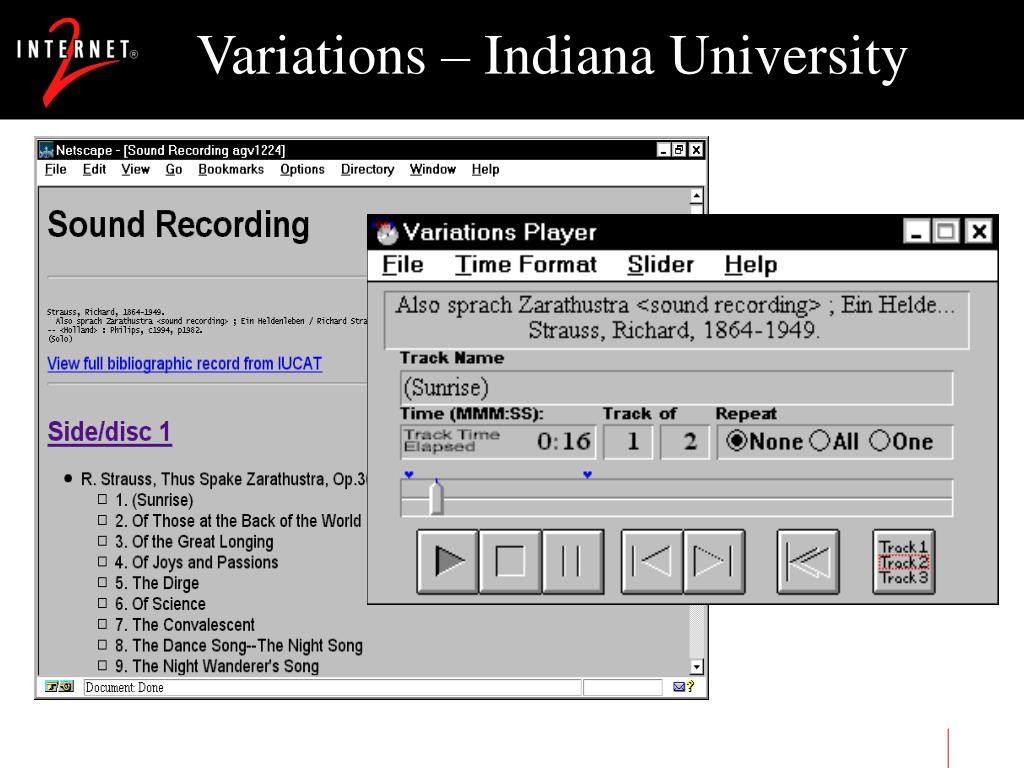Open the Time Format menu
Image resolution: width=1024 pixels, height=768 pixels.
[x=526, y=264]
